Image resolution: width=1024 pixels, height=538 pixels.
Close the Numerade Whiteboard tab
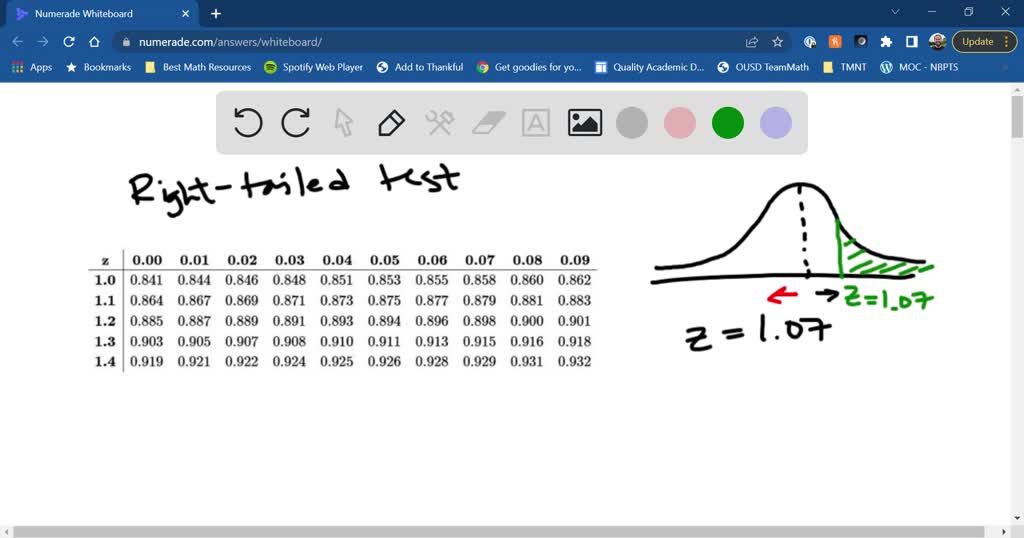click(185, 13)
